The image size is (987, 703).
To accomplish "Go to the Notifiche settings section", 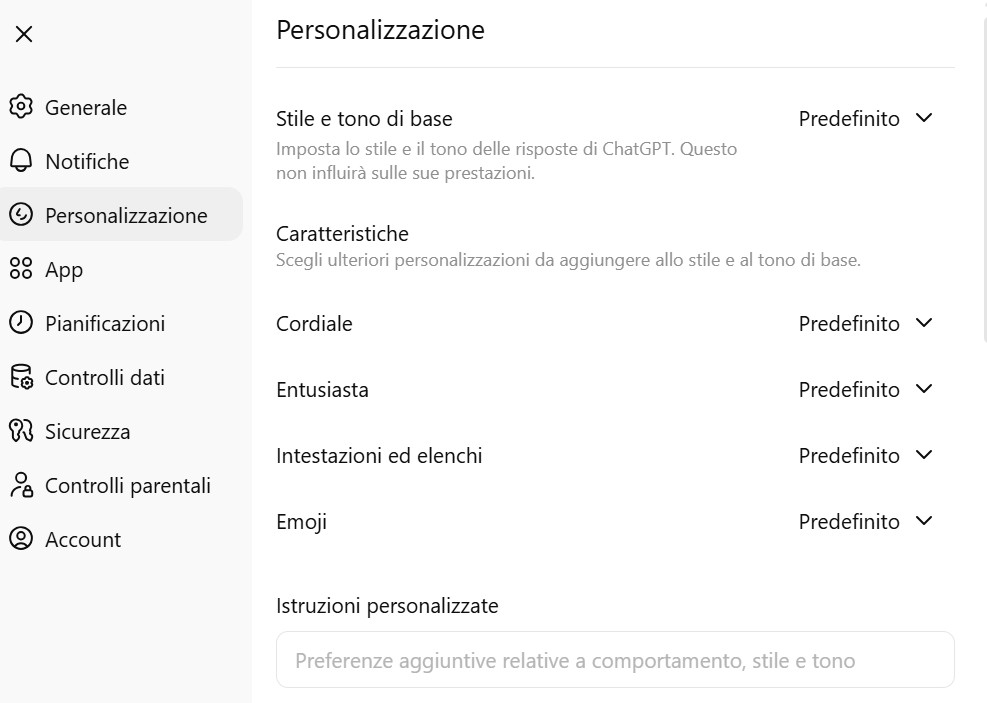I will pyautogui.click(x=87, y=161).
